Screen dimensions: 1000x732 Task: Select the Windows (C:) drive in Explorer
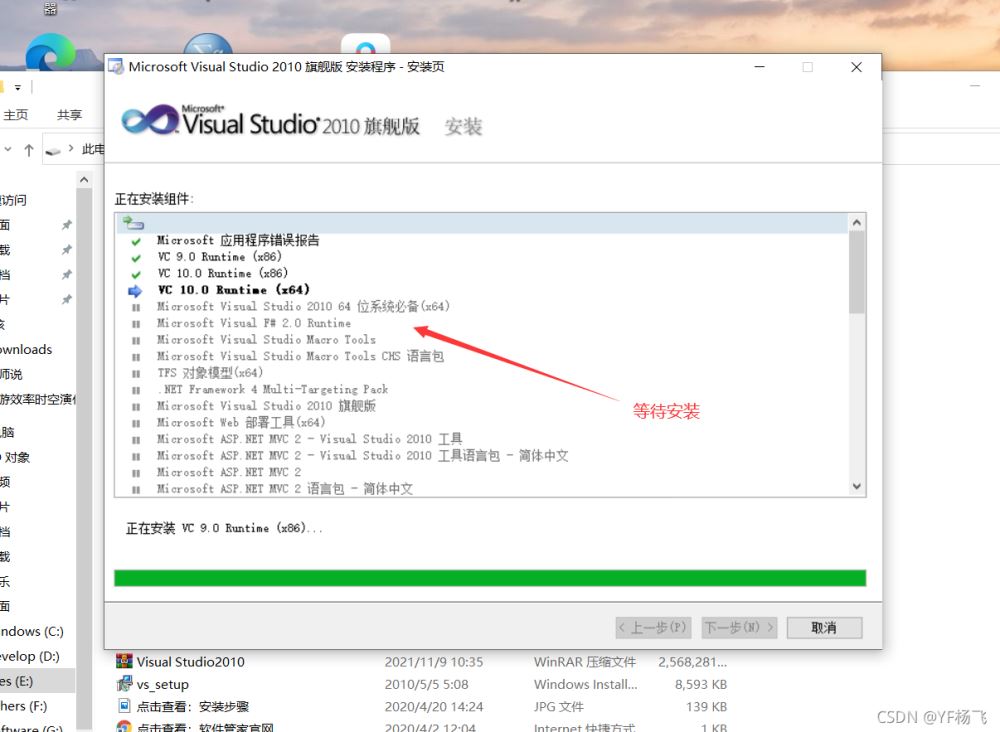coord(32,631)
